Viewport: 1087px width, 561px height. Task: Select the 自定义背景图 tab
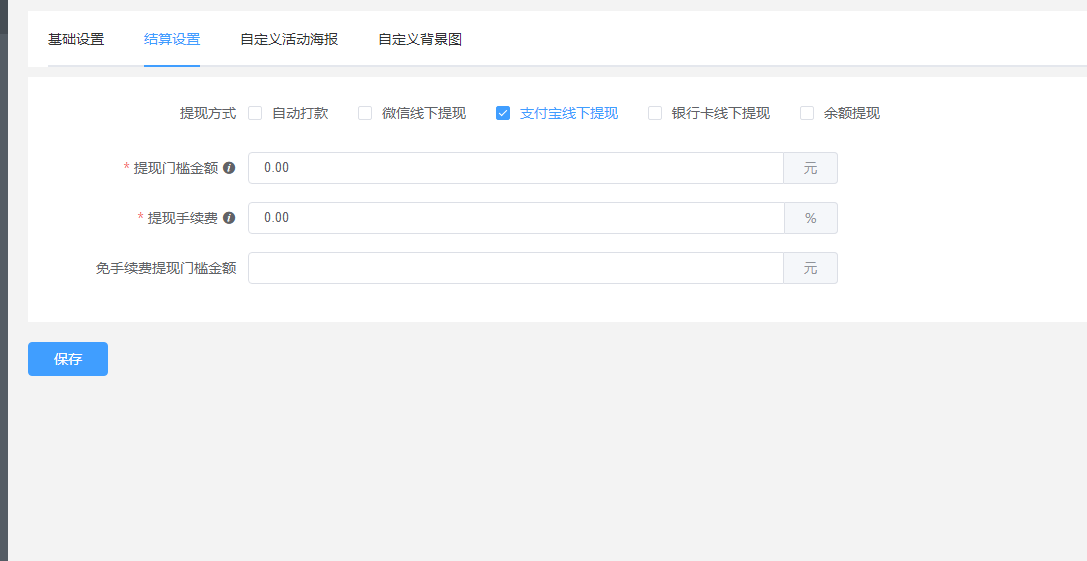click(x=420, y=40)
